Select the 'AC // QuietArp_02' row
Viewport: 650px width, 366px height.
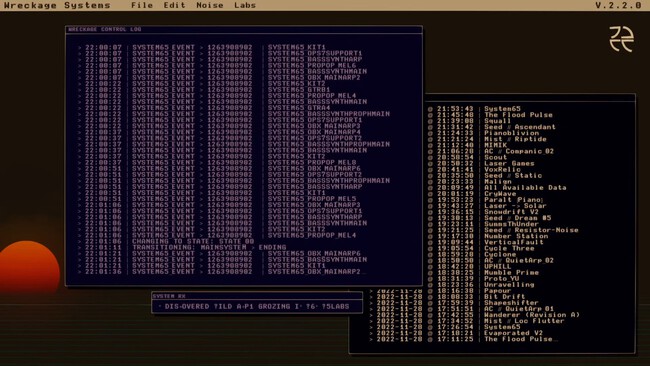tap(491, 260)
